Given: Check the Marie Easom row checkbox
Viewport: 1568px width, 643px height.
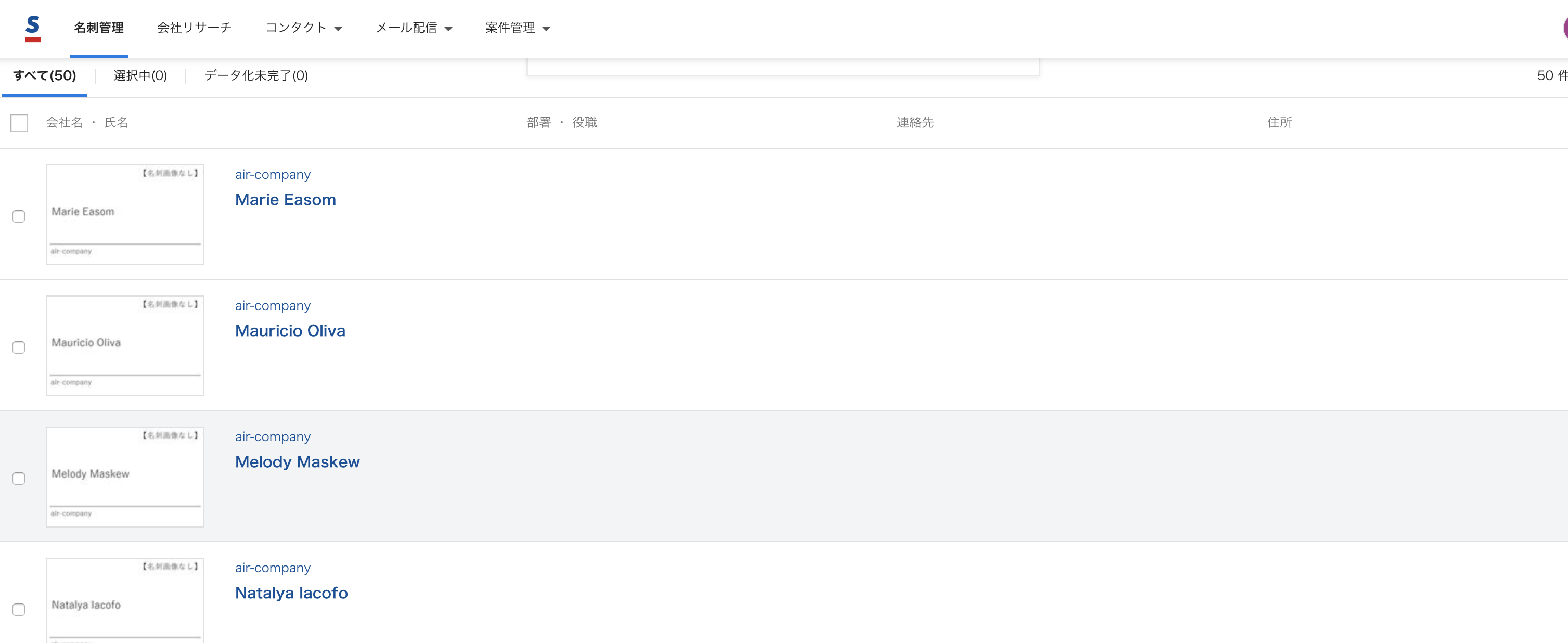Looking at the screenshot, I should (x=19, y=216).
